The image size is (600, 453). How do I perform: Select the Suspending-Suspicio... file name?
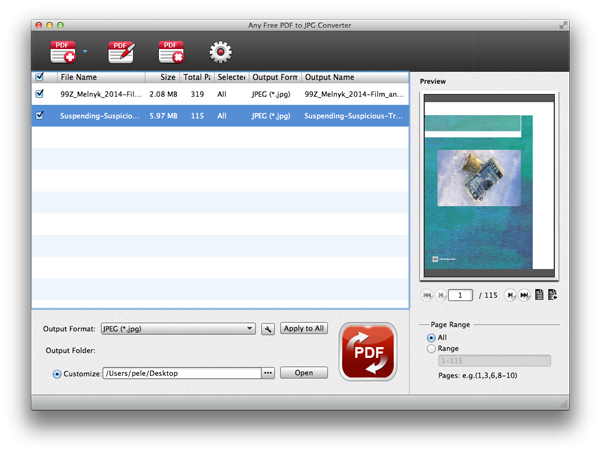pos(99,116)
